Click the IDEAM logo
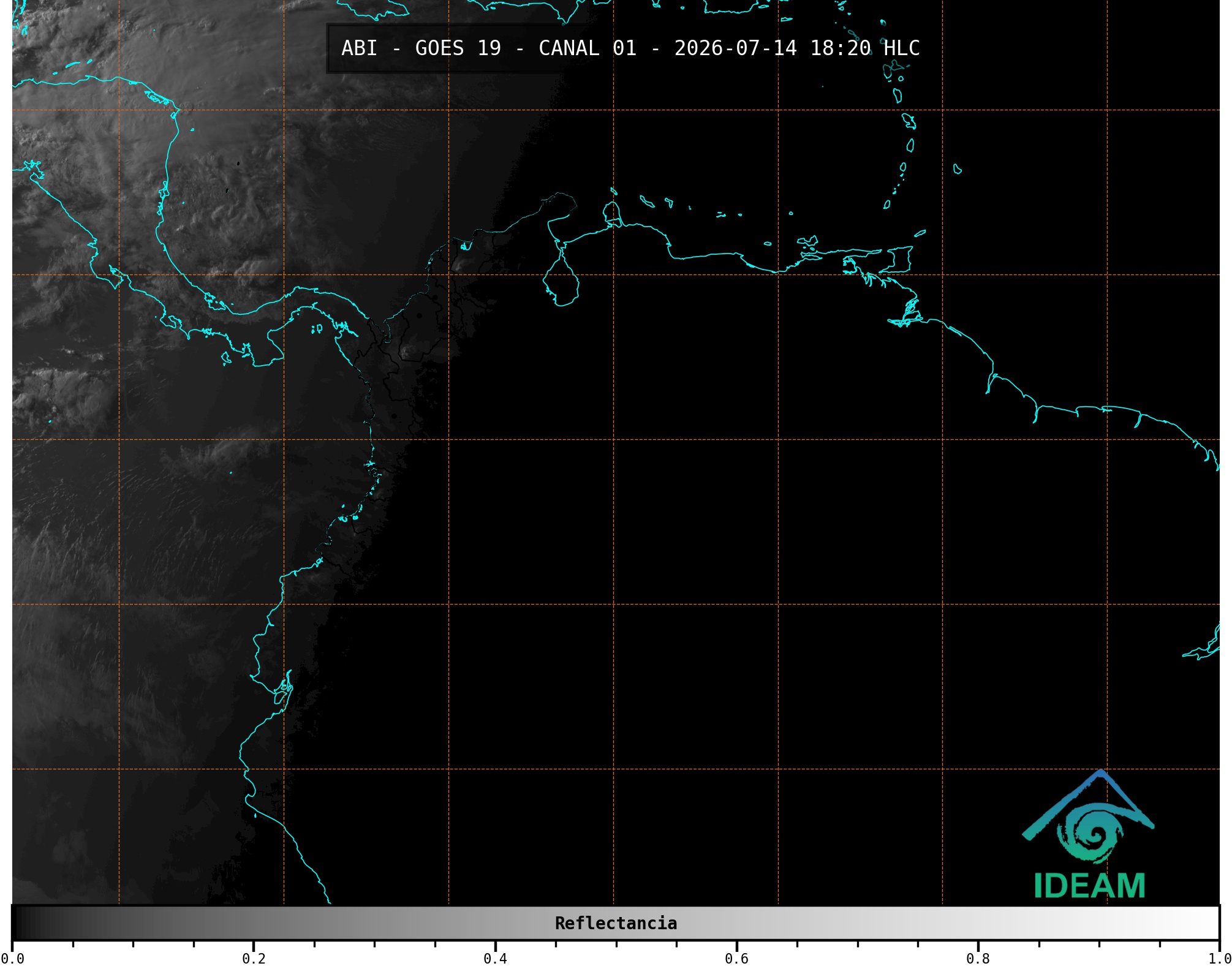This screenshot has height=966, width=1232. click(1089, 834)
